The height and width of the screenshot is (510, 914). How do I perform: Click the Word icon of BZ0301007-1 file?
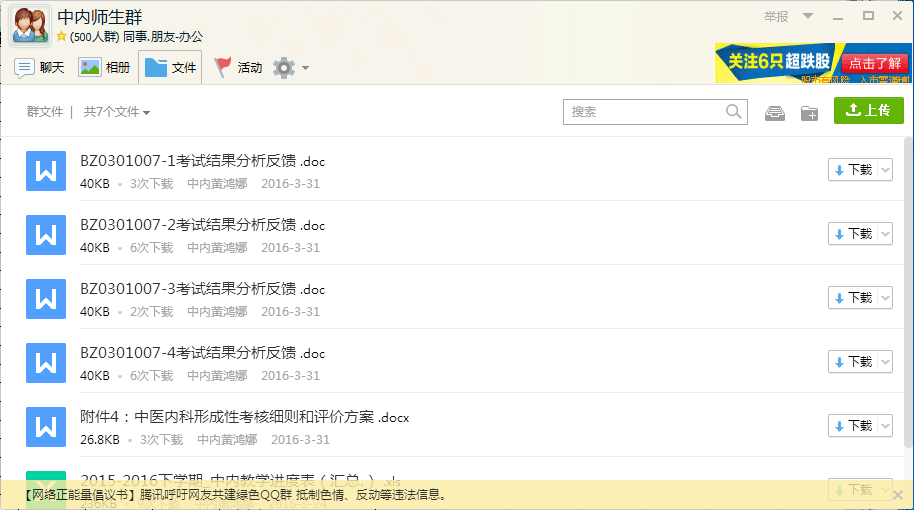pyautogui.click(x=45, y=171)
